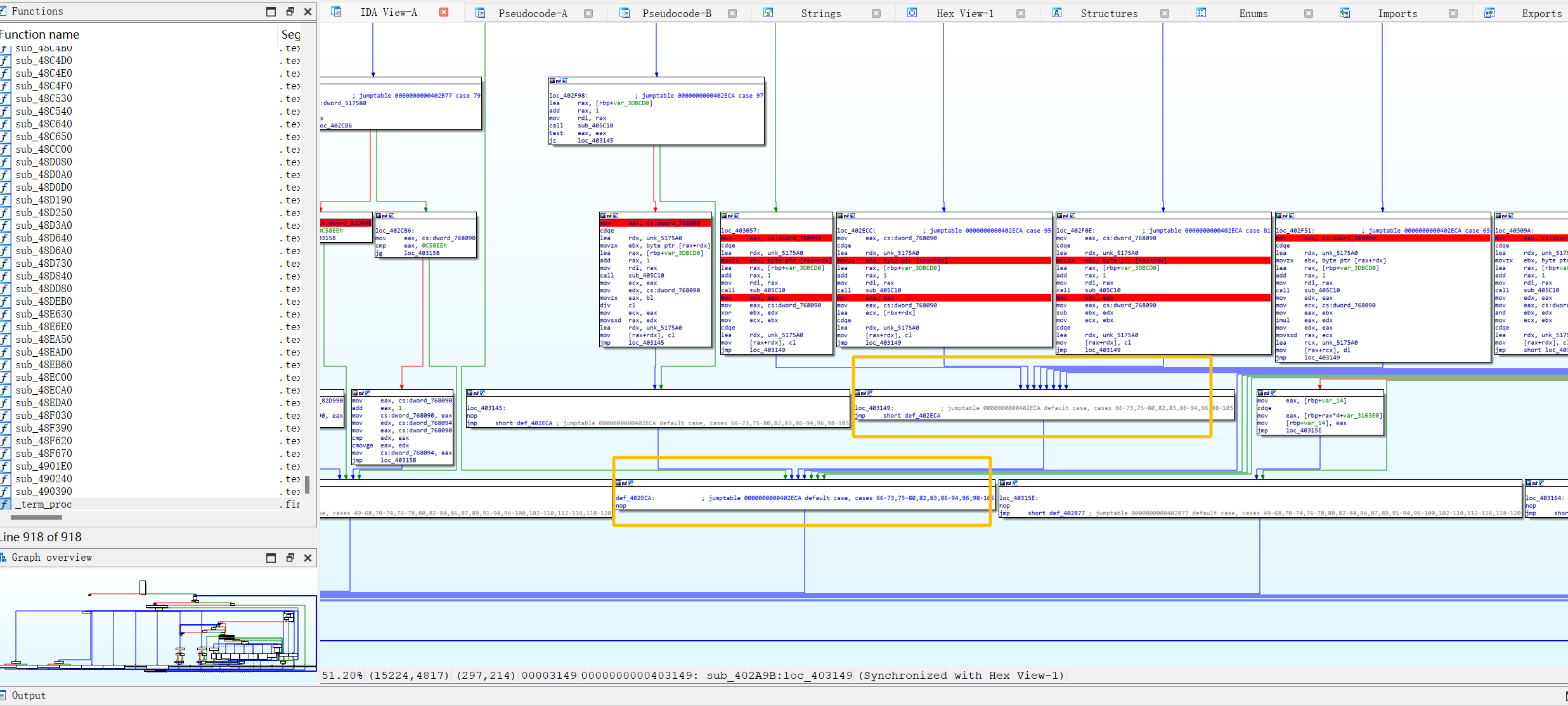Click the Strings tab icon

768,13
